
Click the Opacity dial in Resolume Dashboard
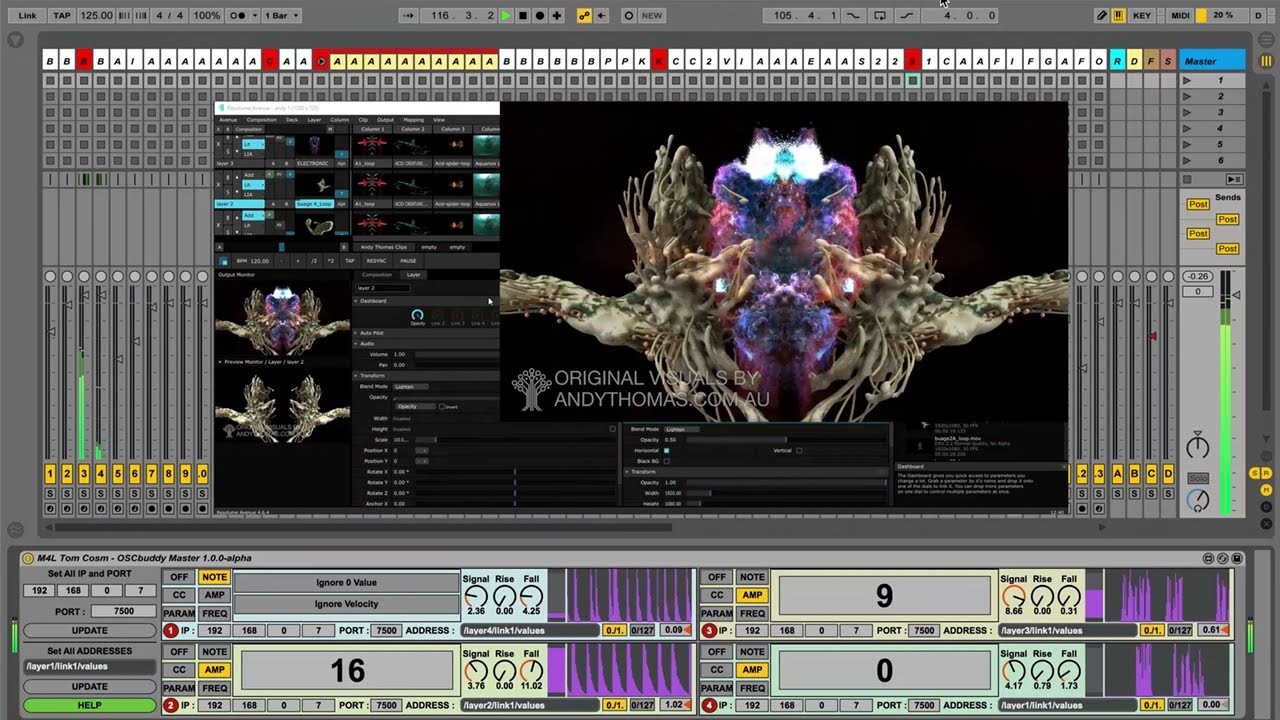[417, 314]
